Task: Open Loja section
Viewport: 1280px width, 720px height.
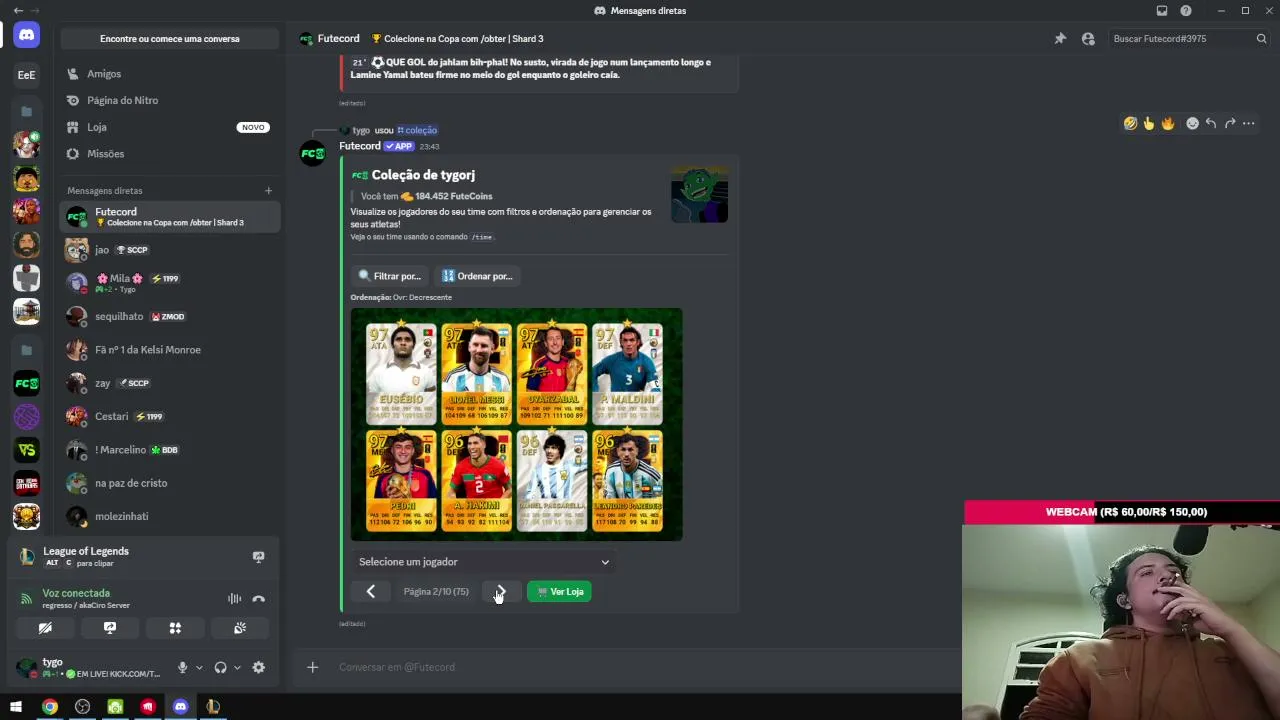Action: pyautogui.click(x=170, y=127)
